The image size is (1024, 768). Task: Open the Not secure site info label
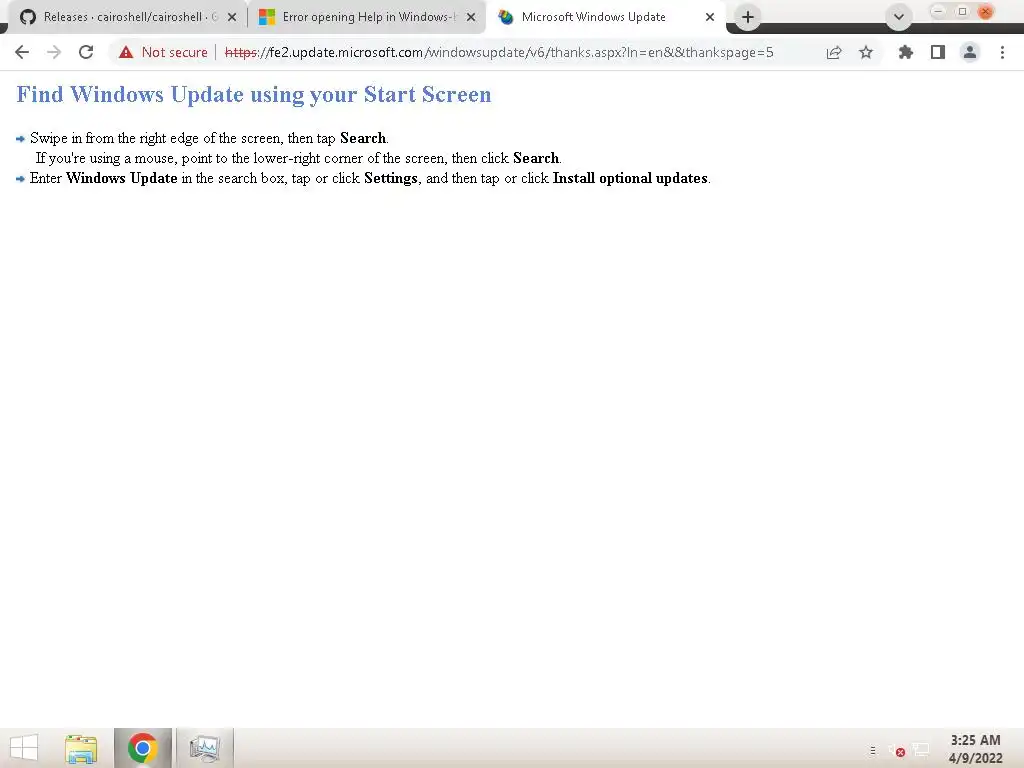tap(174, 52)
